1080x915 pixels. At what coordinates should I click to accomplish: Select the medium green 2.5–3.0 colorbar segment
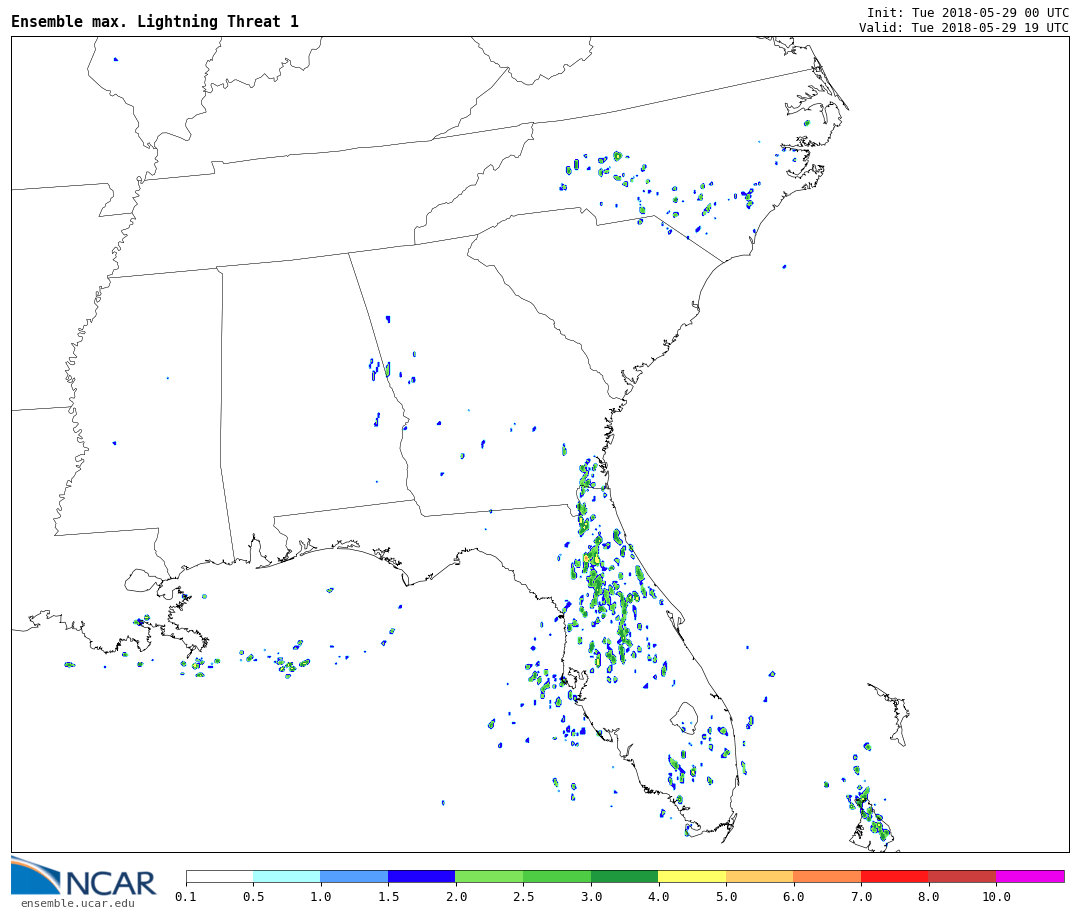click(x=557, y=876)
